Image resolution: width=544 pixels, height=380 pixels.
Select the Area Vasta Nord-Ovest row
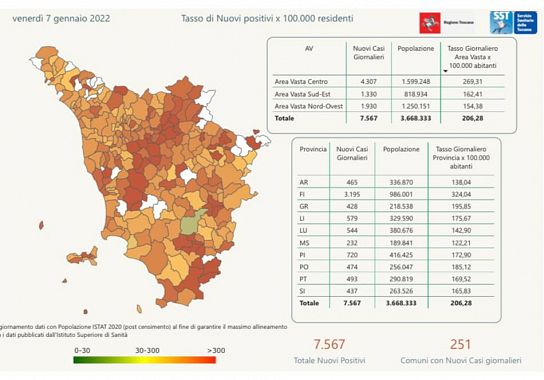coord(389,106)
